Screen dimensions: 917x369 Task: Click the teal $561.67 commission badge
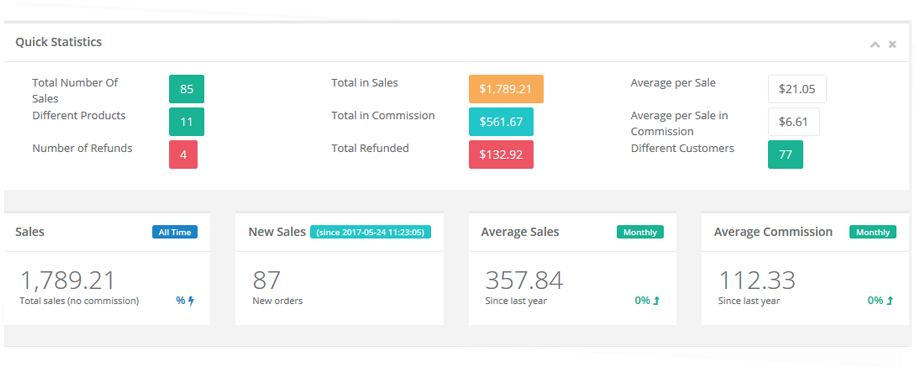click(501, 122)
